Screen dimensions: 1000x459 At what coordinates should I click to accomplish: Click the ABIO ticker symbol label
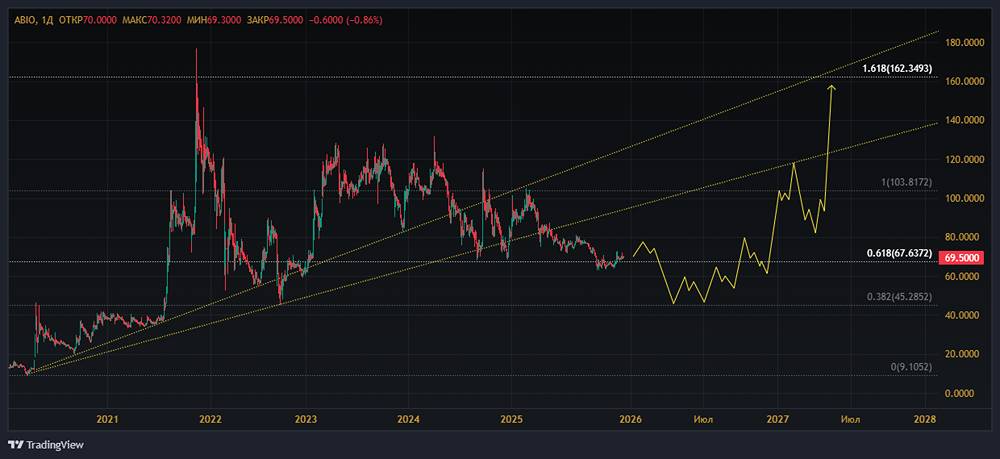coord(25,20)
